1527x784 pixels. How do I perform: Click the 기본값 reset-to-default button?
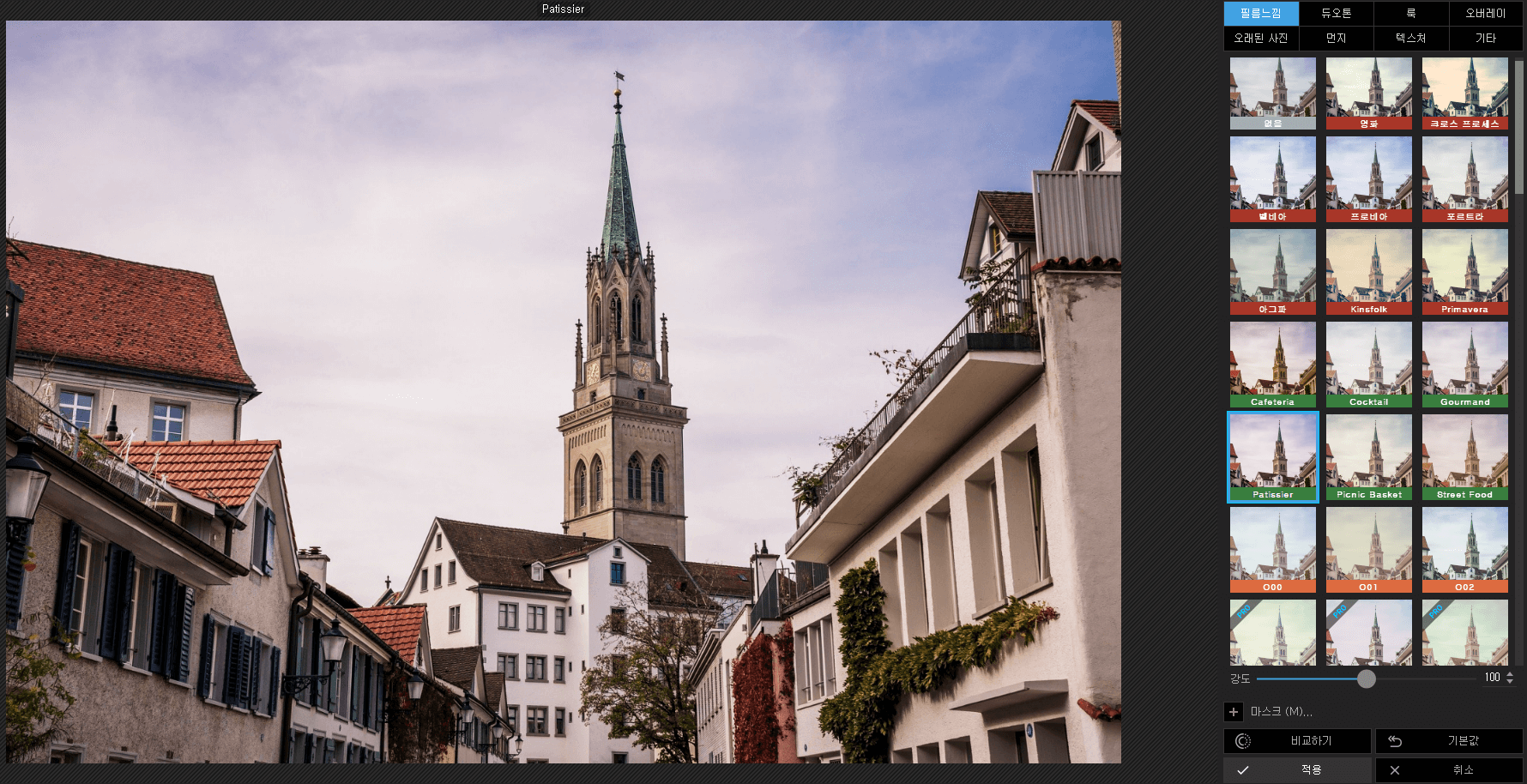[x=1449, y=741]
